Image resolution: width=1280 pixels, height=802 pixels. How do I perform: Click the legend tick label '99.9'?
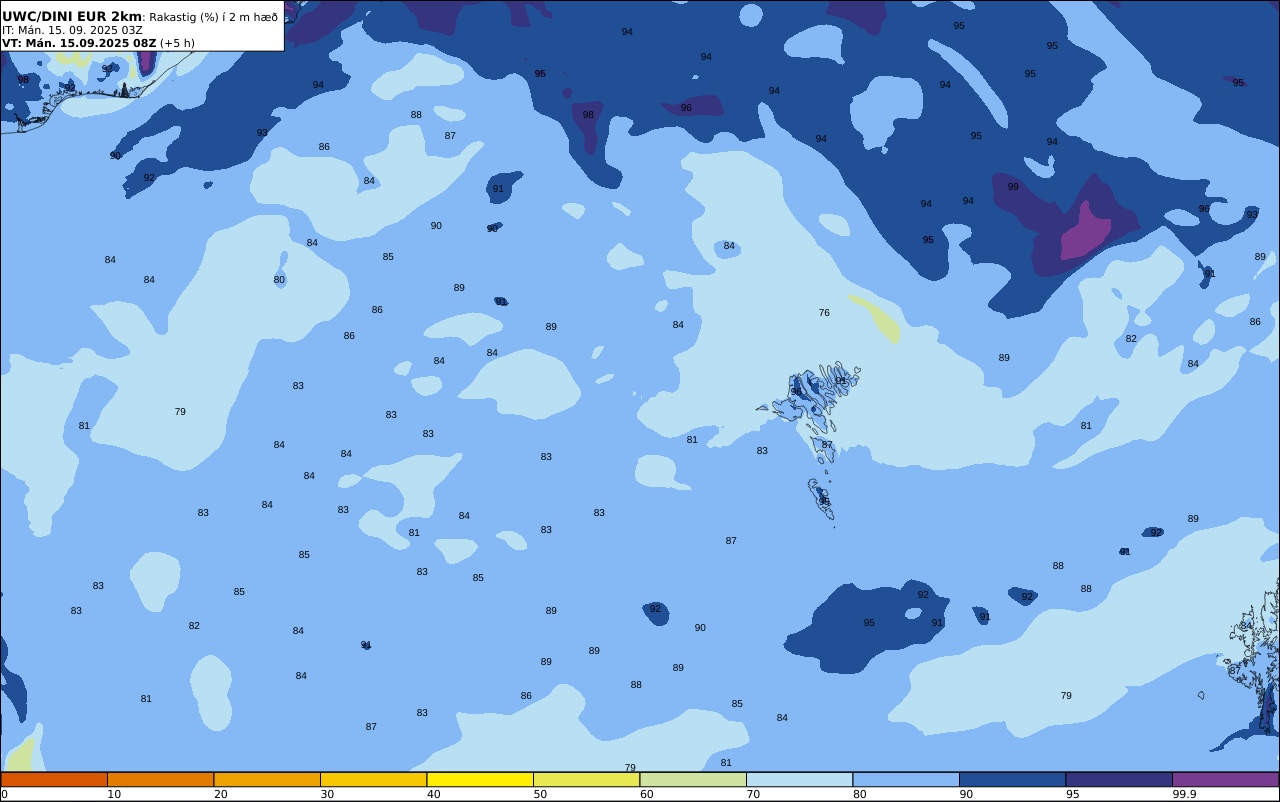point(1185,794)
